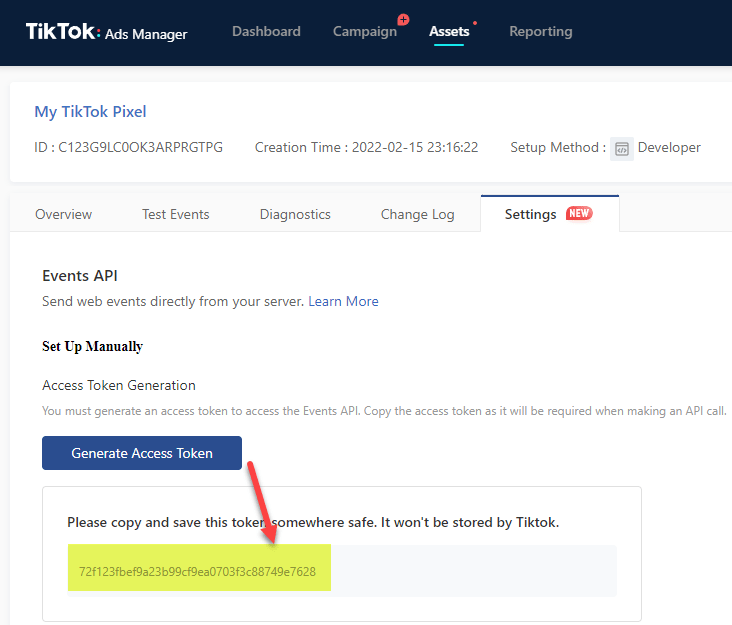
Task: Switch to the Diagnostics tab
Action: click(295, 214)
